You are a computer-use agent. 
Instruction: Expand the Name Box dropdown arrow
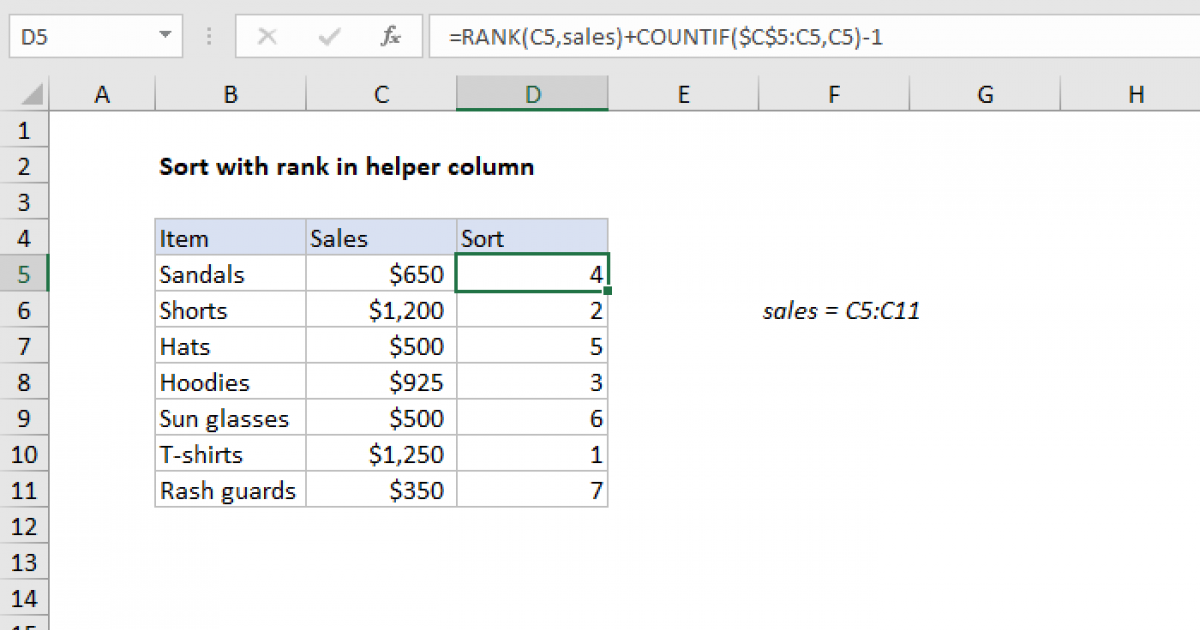[164, 38]
